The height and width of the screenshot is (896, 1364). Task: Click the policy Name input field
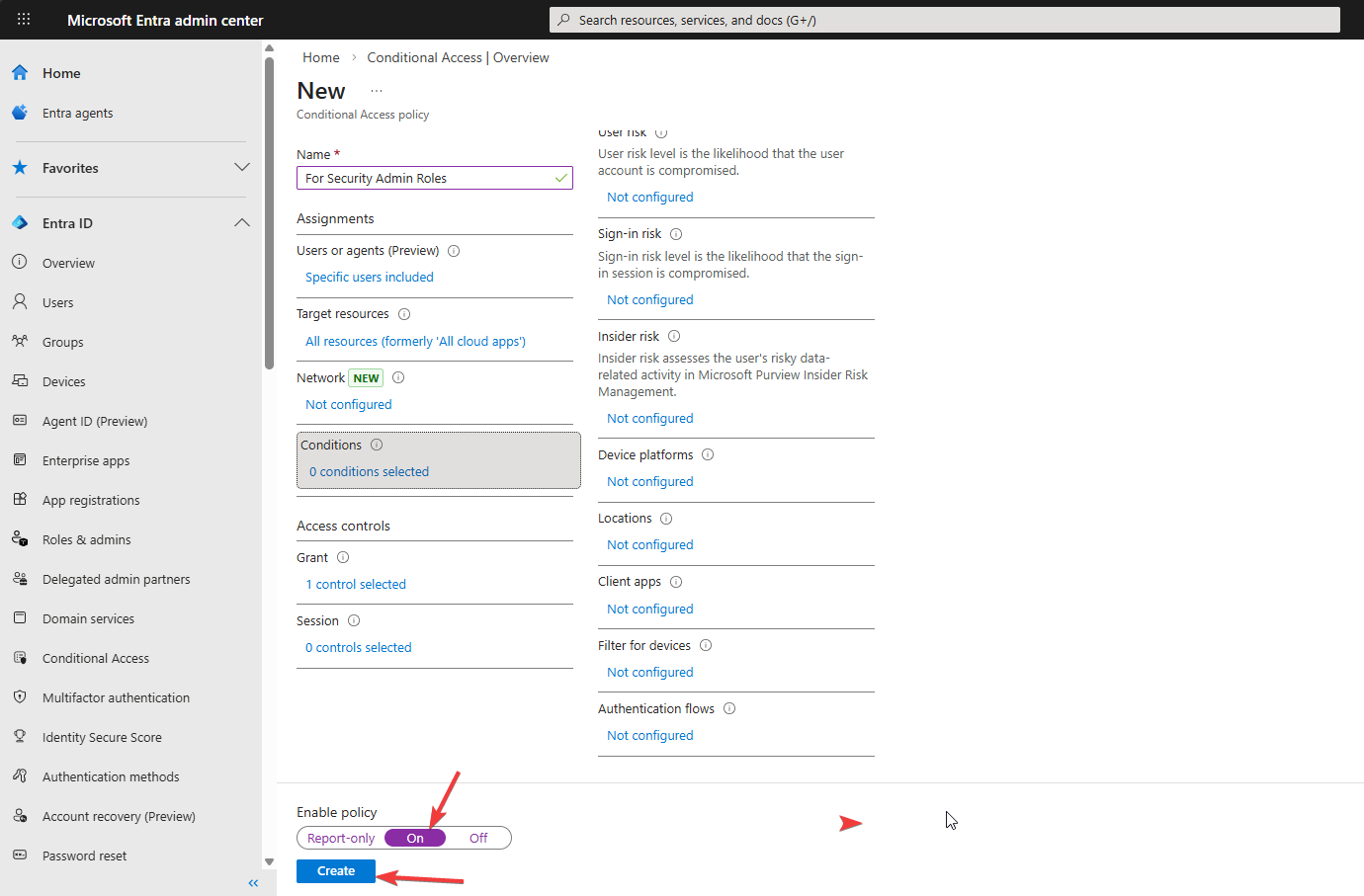(435, 178)
